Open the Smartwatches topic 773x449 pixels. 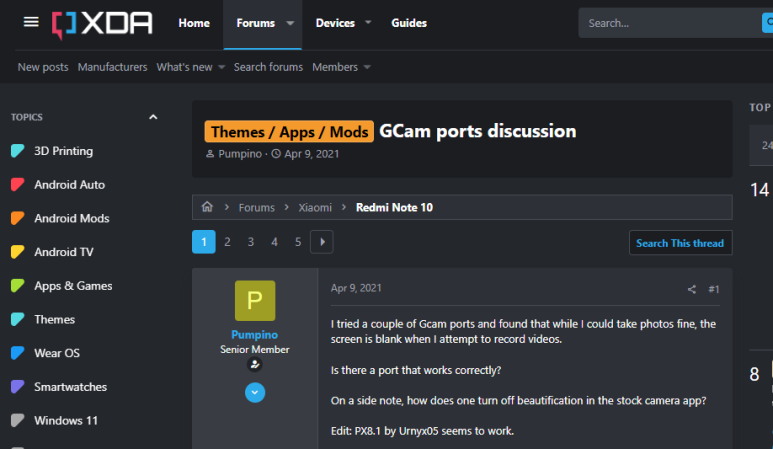pos(70,387)
